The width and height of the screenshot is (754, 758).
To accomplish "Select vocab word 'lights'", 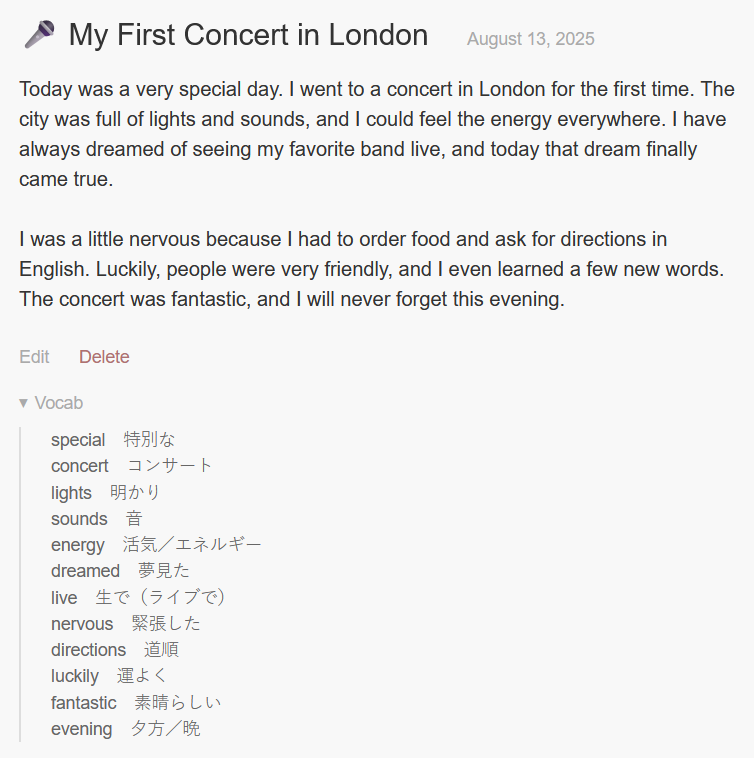I will [71, 493].
